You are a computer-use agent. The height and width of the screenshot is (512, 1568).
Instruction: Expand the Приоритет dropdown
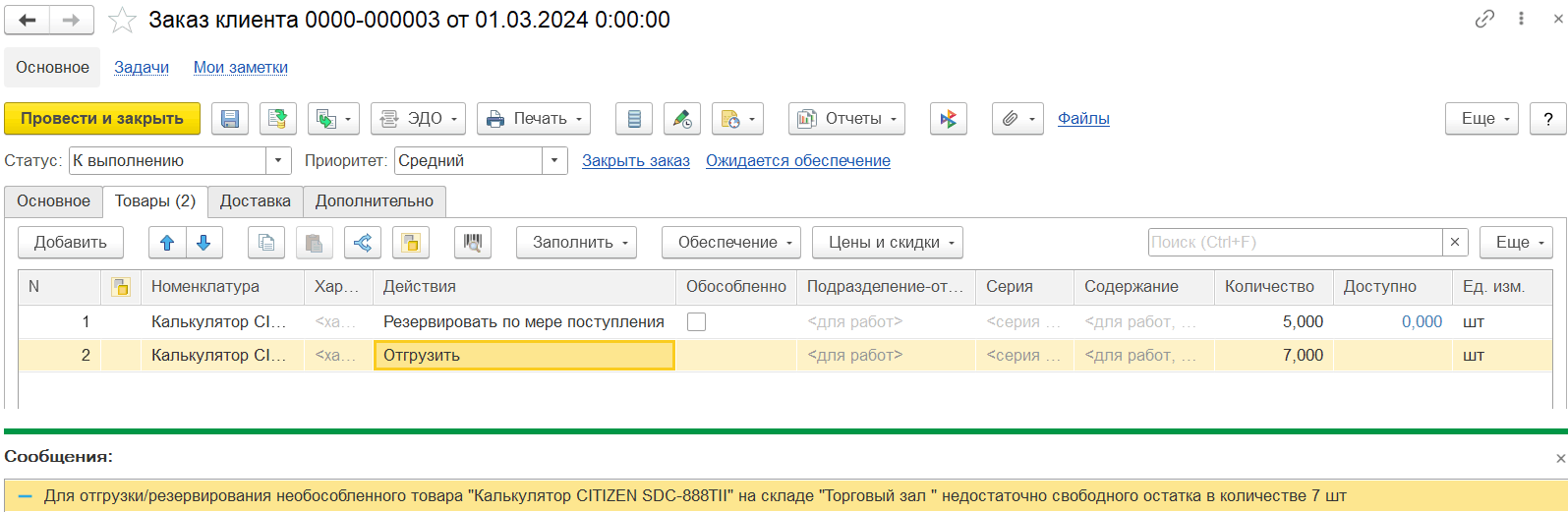pos(555,161)
